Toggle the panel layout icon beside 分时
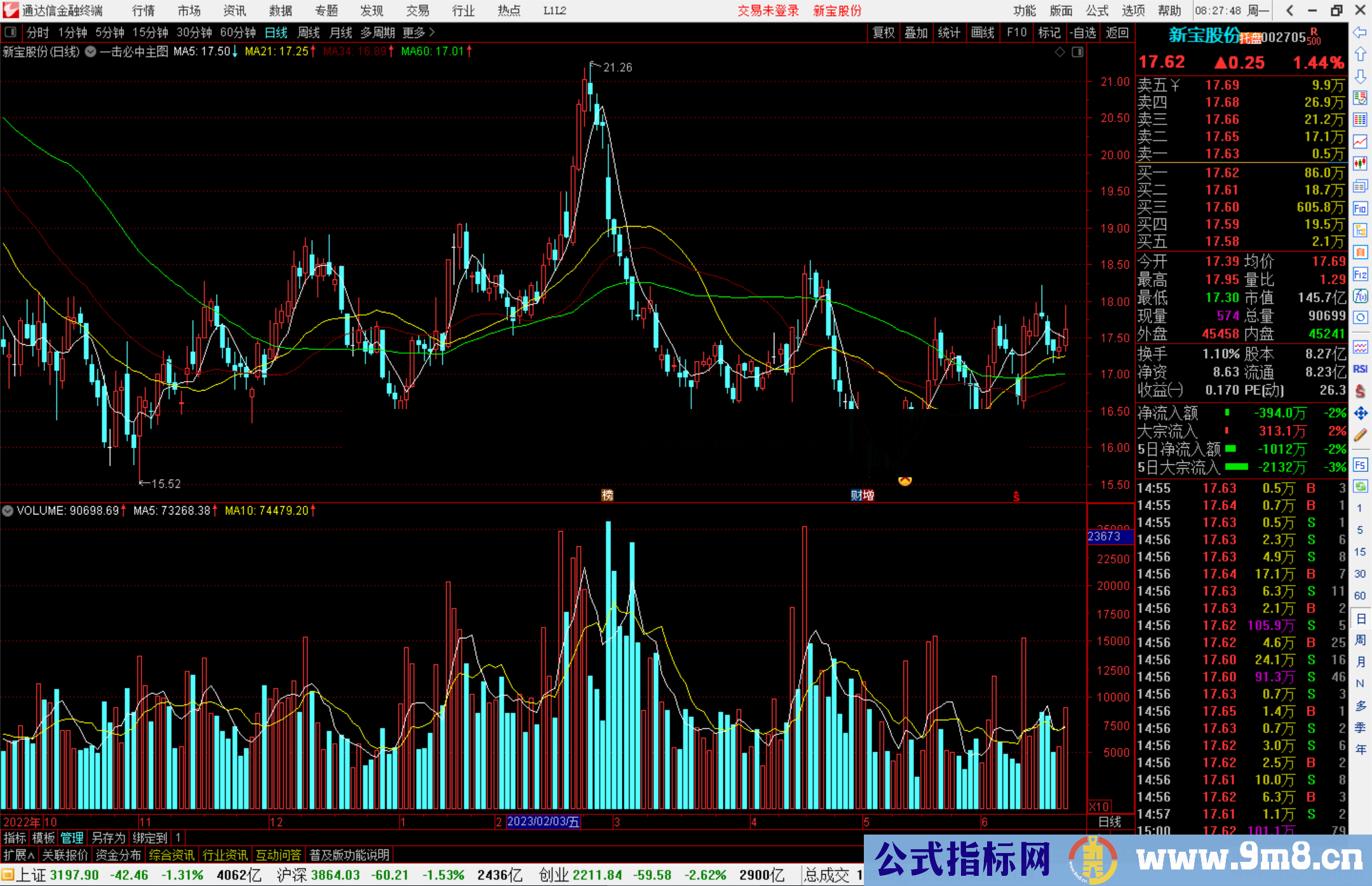 coord(10,32)
